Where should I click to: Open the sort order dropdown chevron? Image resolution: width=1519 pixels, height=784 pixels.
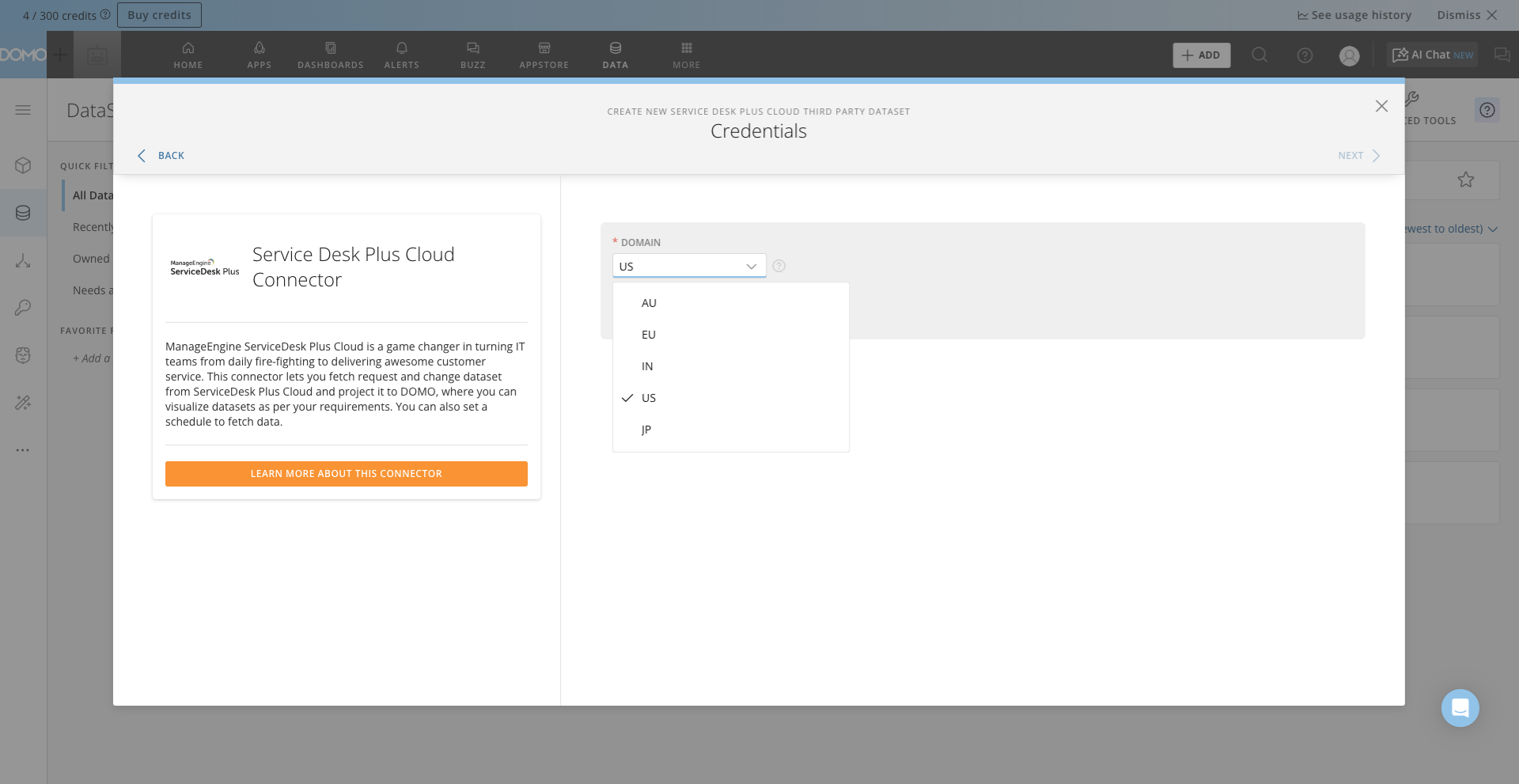click(x=1493, y=229)
